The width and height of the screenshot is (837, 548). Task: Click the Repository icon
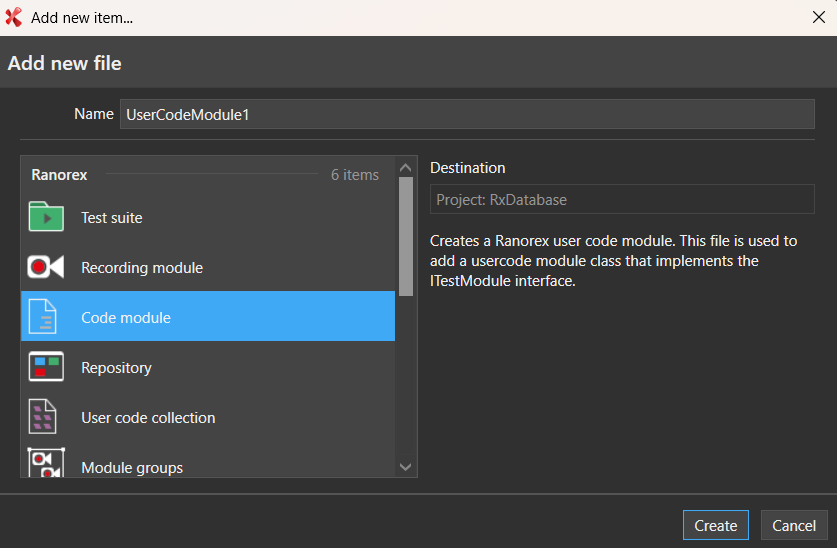tap(46, 367)
